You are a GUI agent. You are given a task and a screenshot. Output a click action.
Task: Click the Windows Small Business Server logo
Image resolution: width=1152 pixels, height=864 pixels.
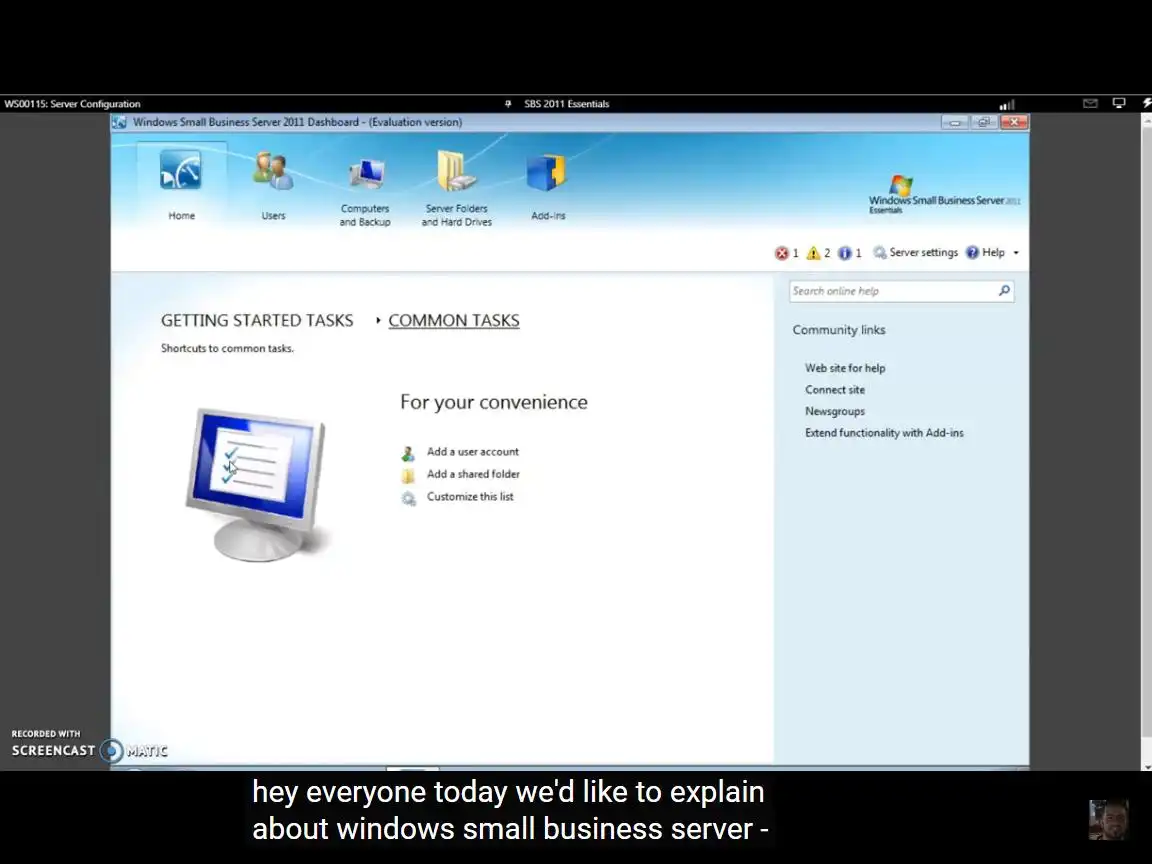tap(943, 195)
